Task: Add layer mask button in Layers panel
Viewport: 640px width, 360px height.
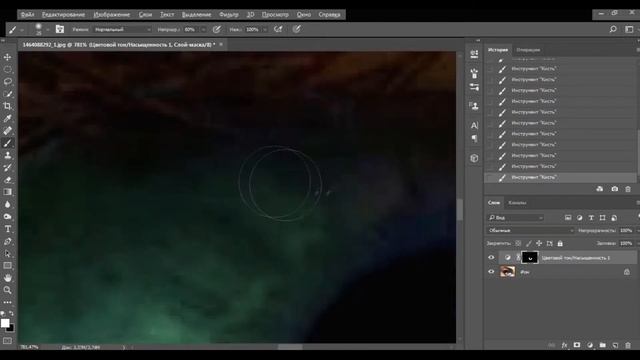Action: tap(577, 345)
